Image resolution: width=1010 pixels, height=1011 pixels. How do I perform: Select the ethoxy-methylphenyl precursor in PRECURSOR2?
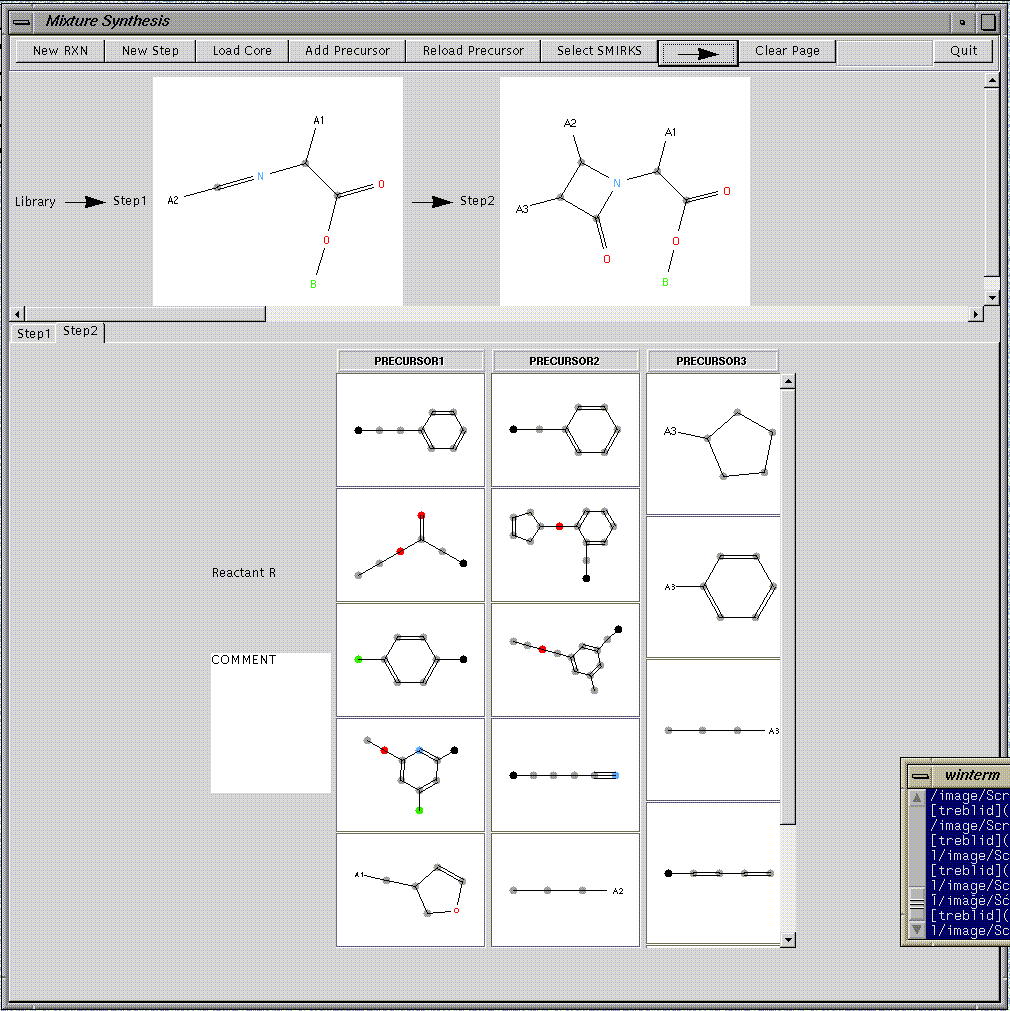566,660
